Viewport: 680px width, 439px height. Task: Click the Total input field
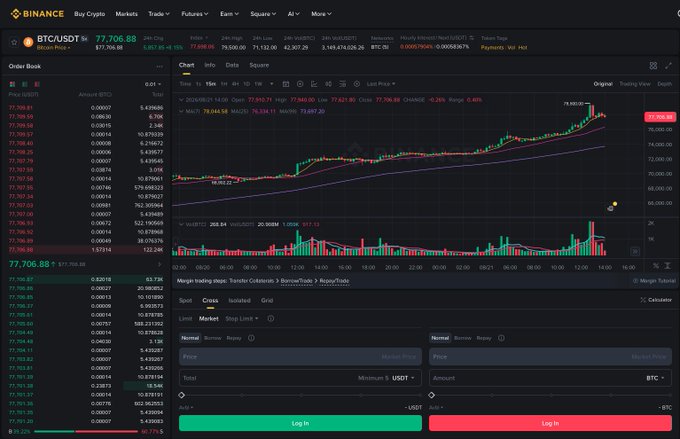coord(300,378)
